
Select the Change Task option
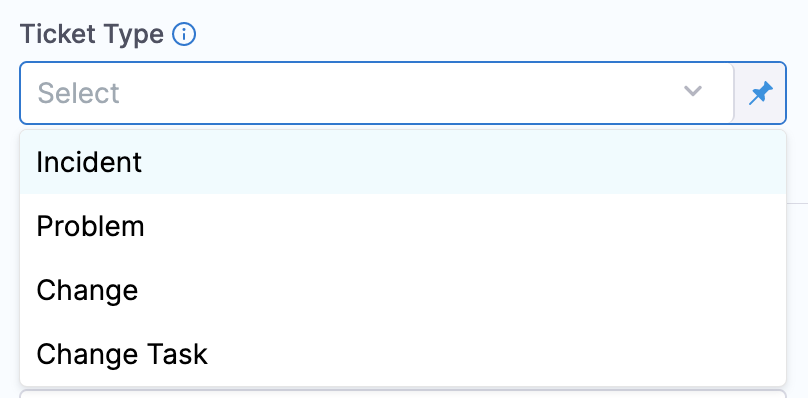[403, 354]
